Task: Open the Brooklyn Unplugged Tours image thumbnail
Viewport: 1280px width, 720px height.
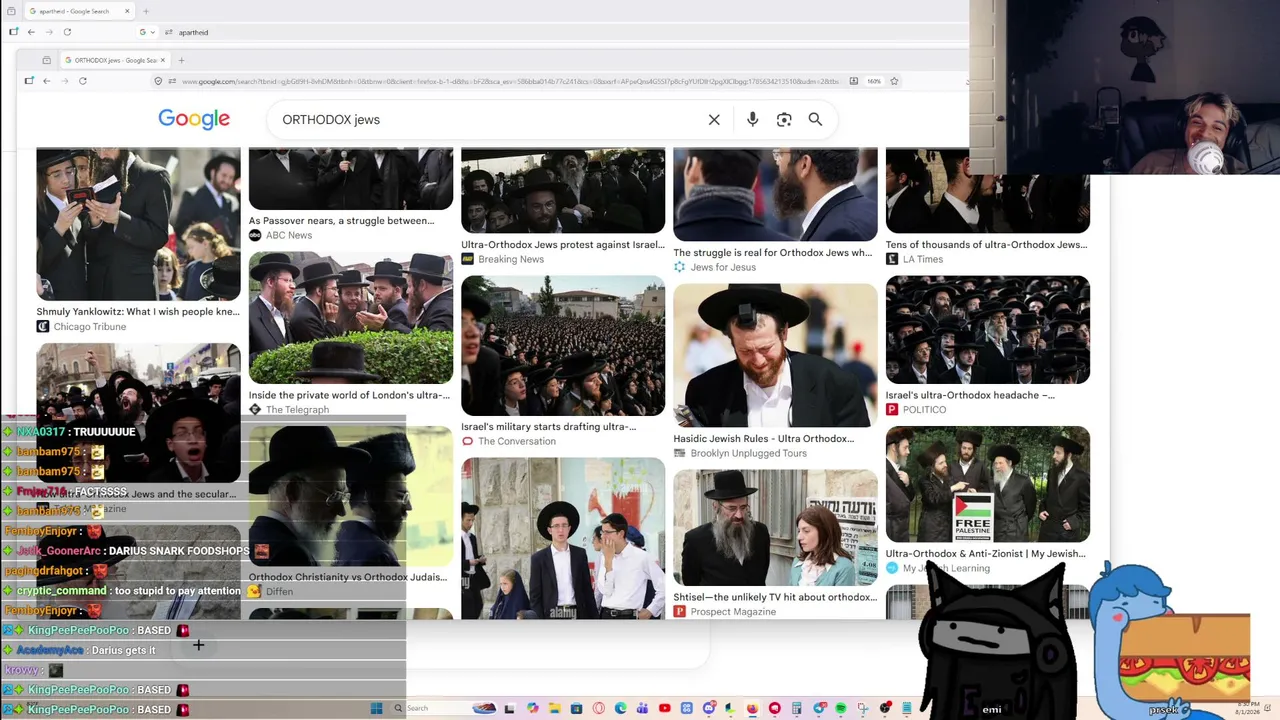Action: tap(775, 356)
